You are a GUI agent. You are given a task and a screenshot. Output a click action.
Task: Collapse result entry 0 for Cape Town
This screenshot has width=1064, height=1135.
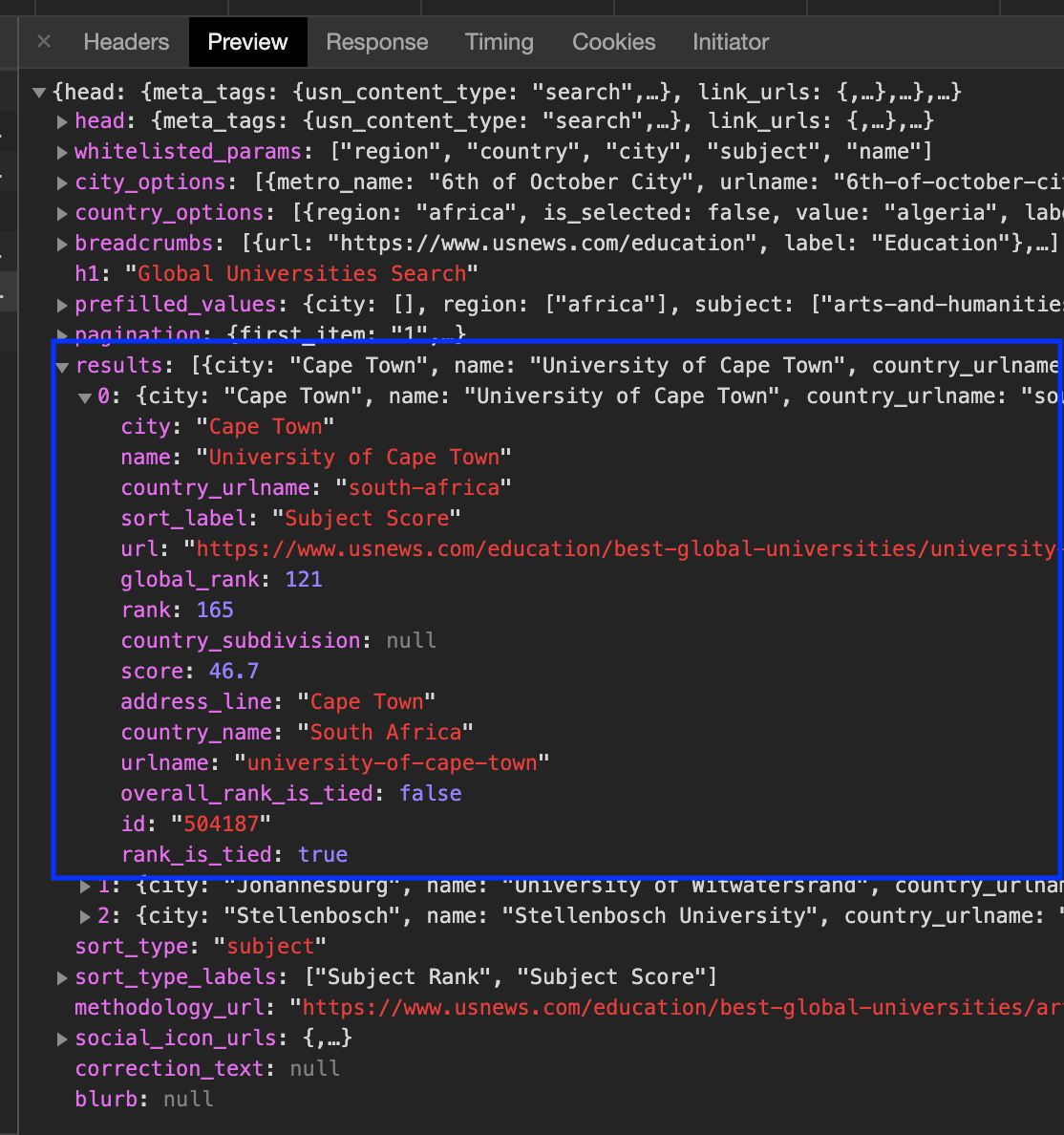(x=84, y=396)
